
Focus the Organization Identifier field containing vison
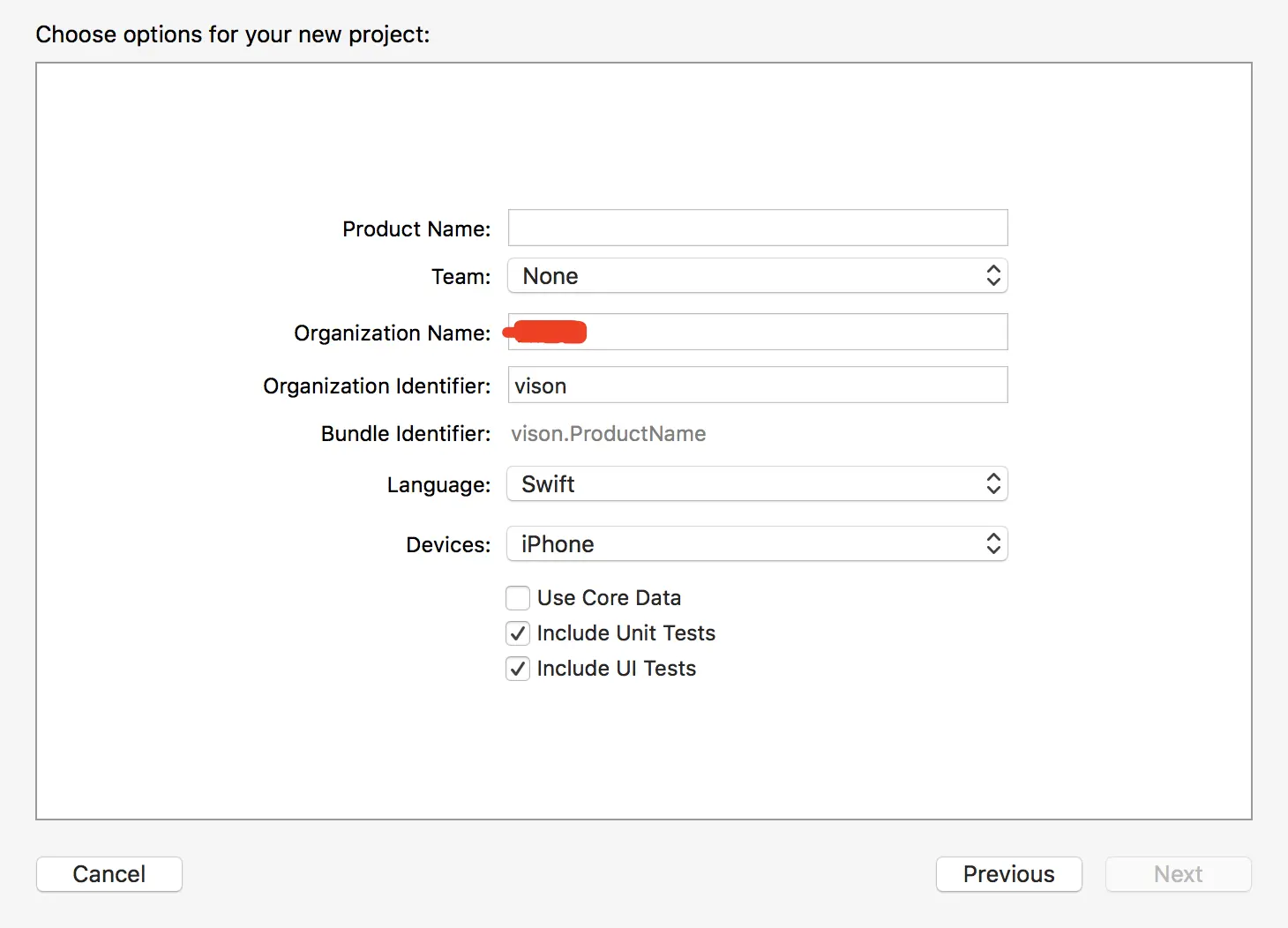(x=757, y=385)
